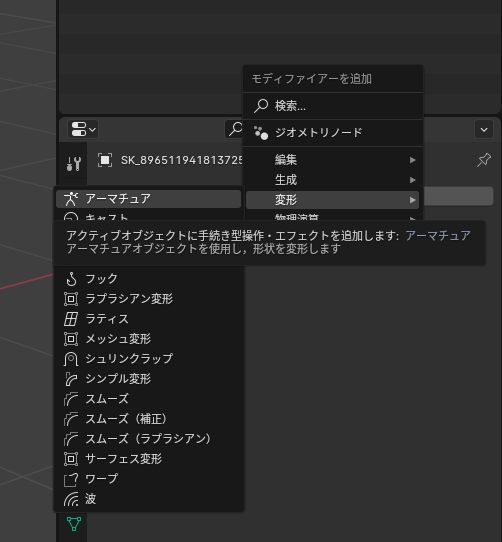Select スムーズ（補正）modifier

point(149,419)
